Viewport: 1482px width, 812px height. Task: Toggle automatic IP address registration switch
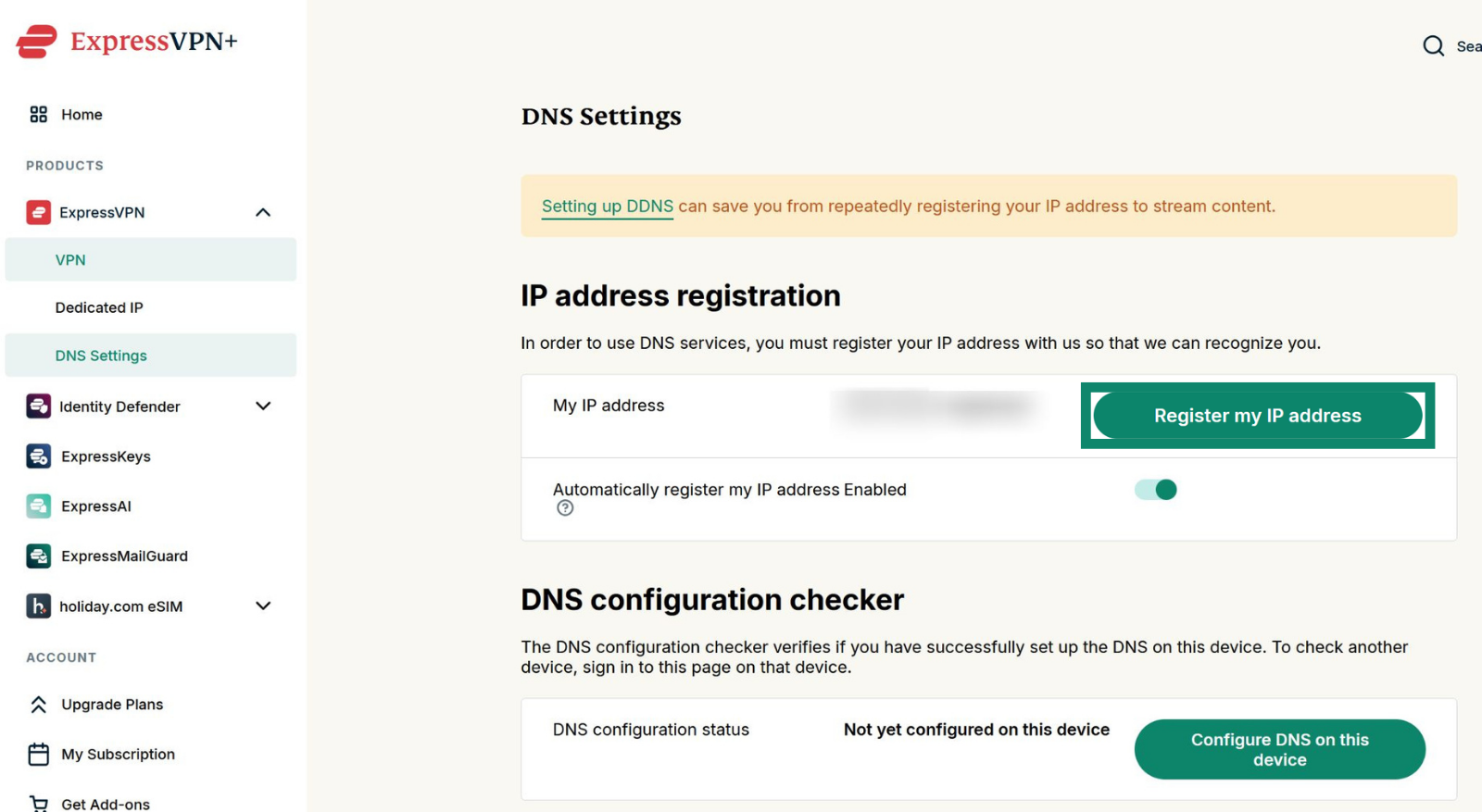1156,489
